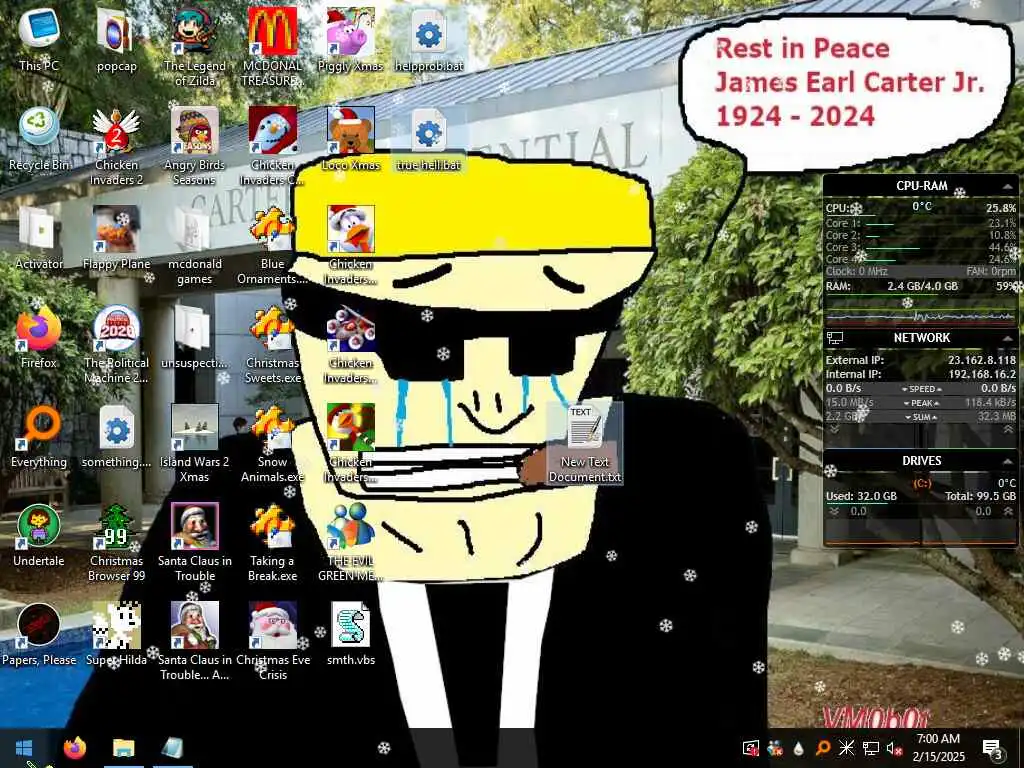Click THE EVIL GREEN ME... messenger icon
This screenshot has height=768, width=1024.
[351, 543]
